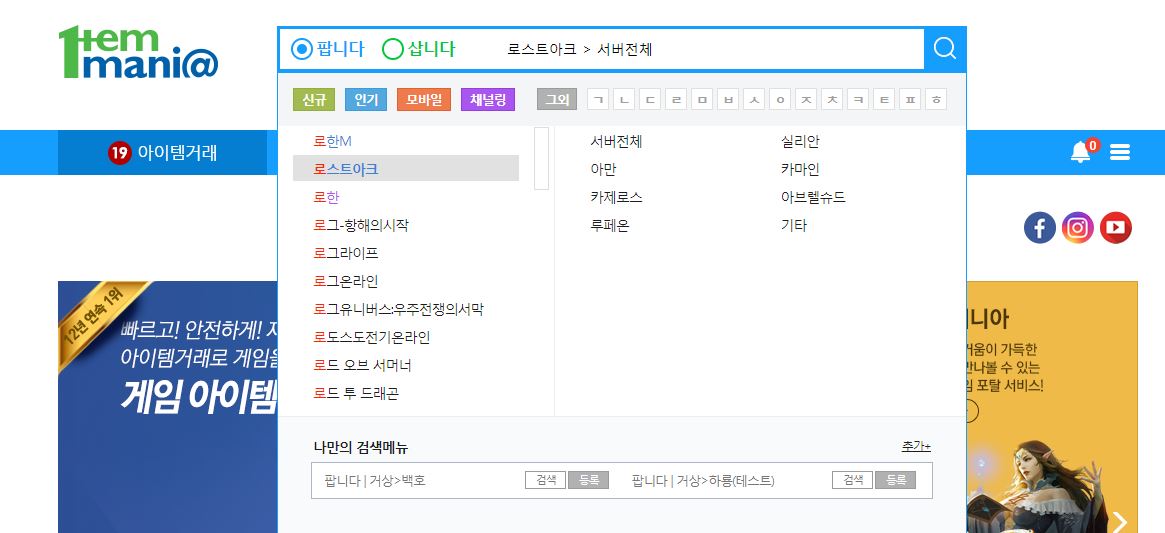This screenshot has height=533, width=1165.
Task: Select the 팝니다 radio button
Action: pos(302,49)
